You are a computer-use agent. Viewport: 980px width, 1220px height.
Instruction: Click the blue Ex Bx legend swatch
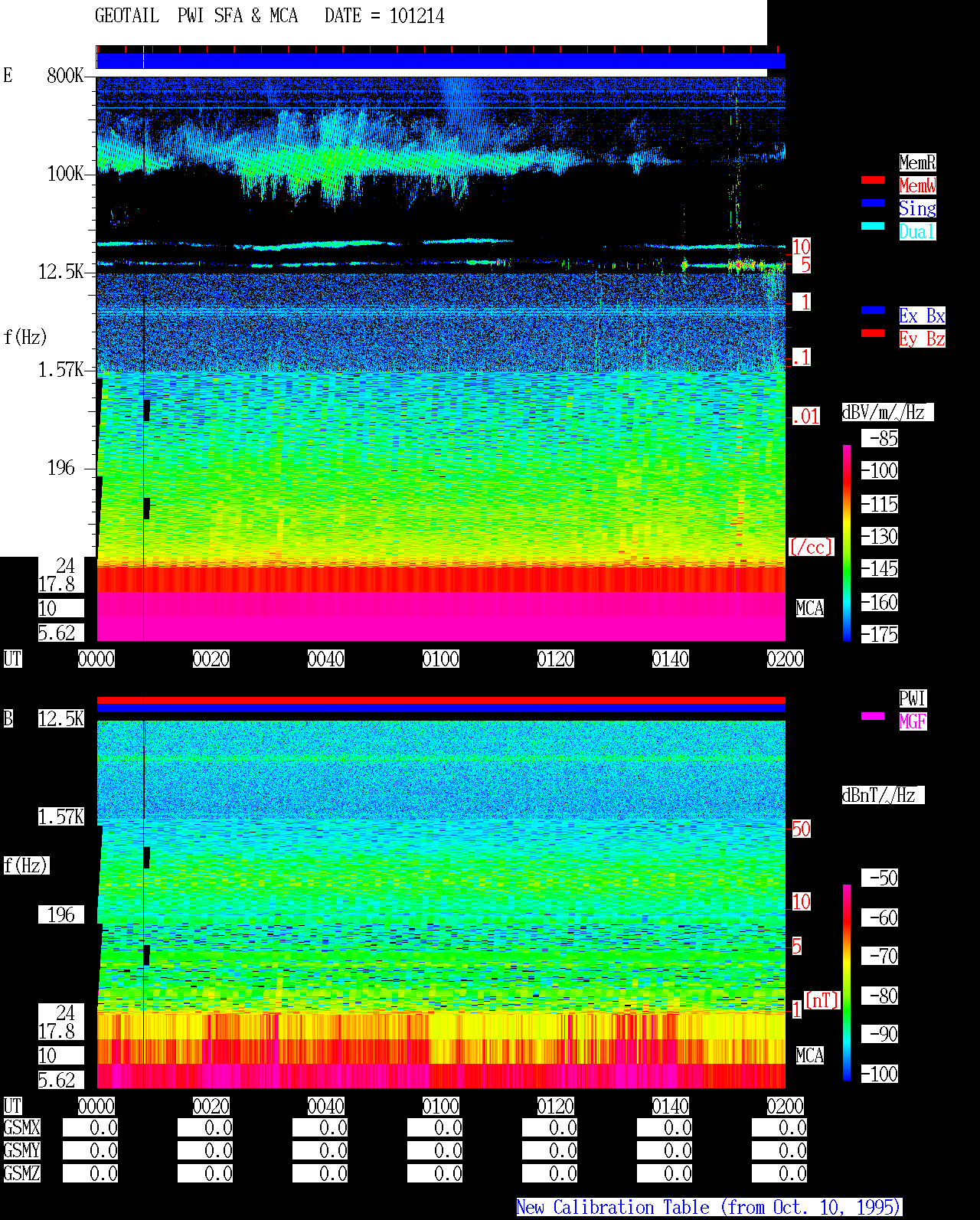click(873, 310)
